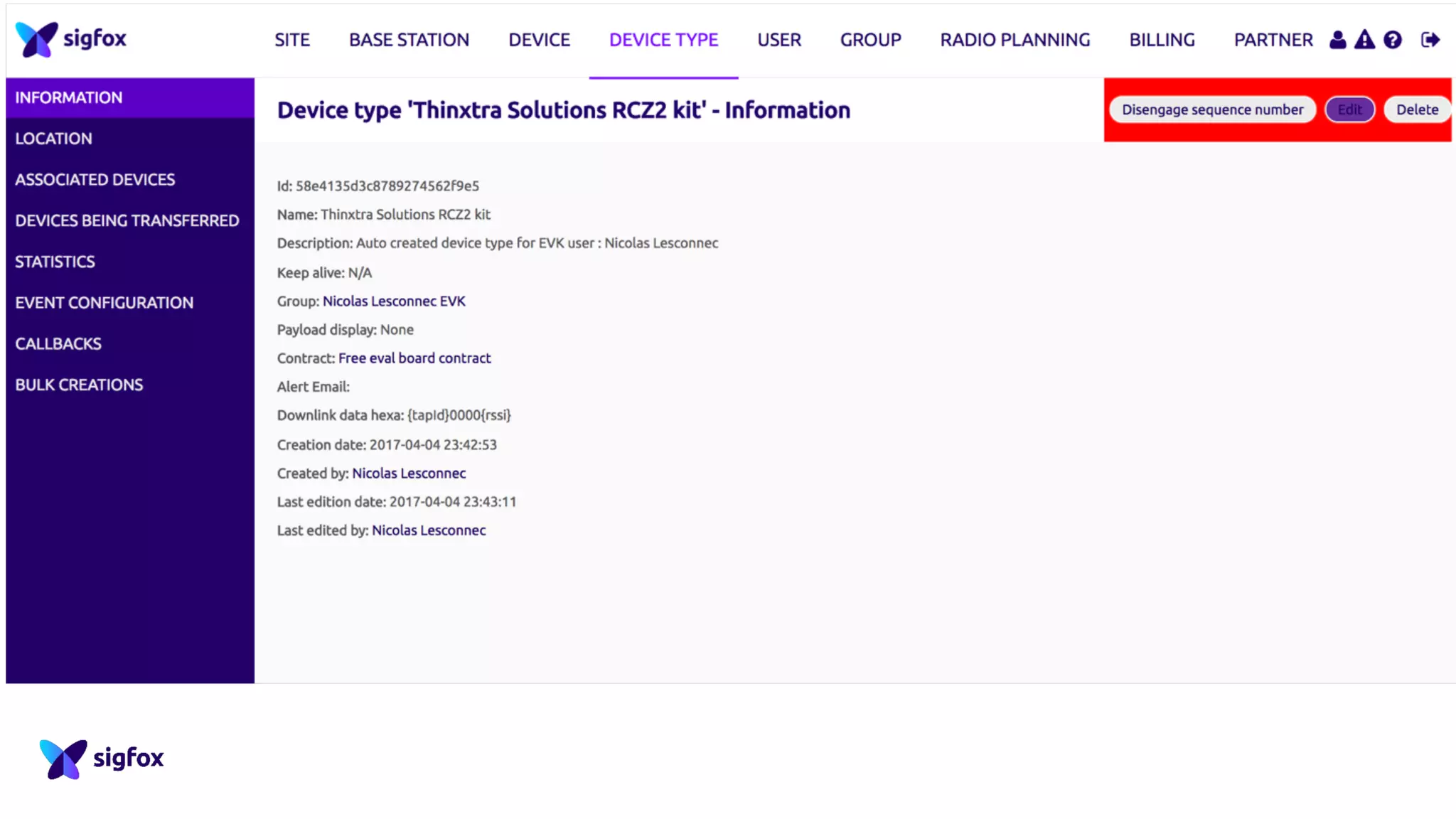Viewport: 1456px width, 819px height.
Task: Open Associated Devices in sidebar
Action: click(95, 179)
